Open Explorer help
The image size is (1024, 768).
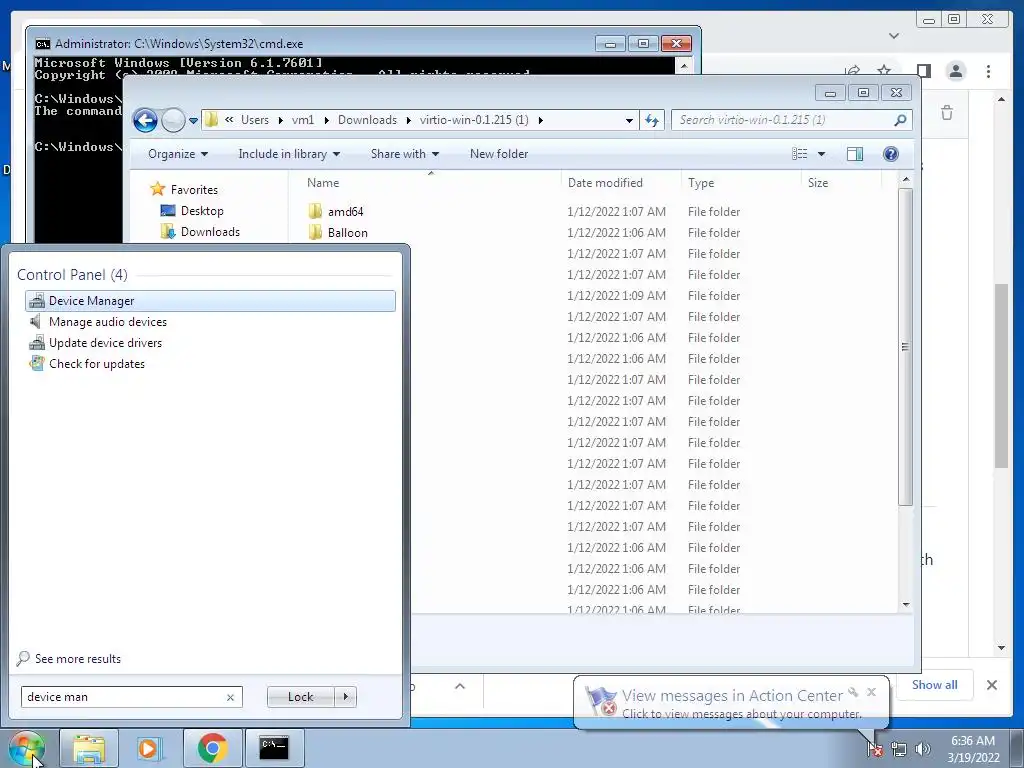(x=890, y=154)
